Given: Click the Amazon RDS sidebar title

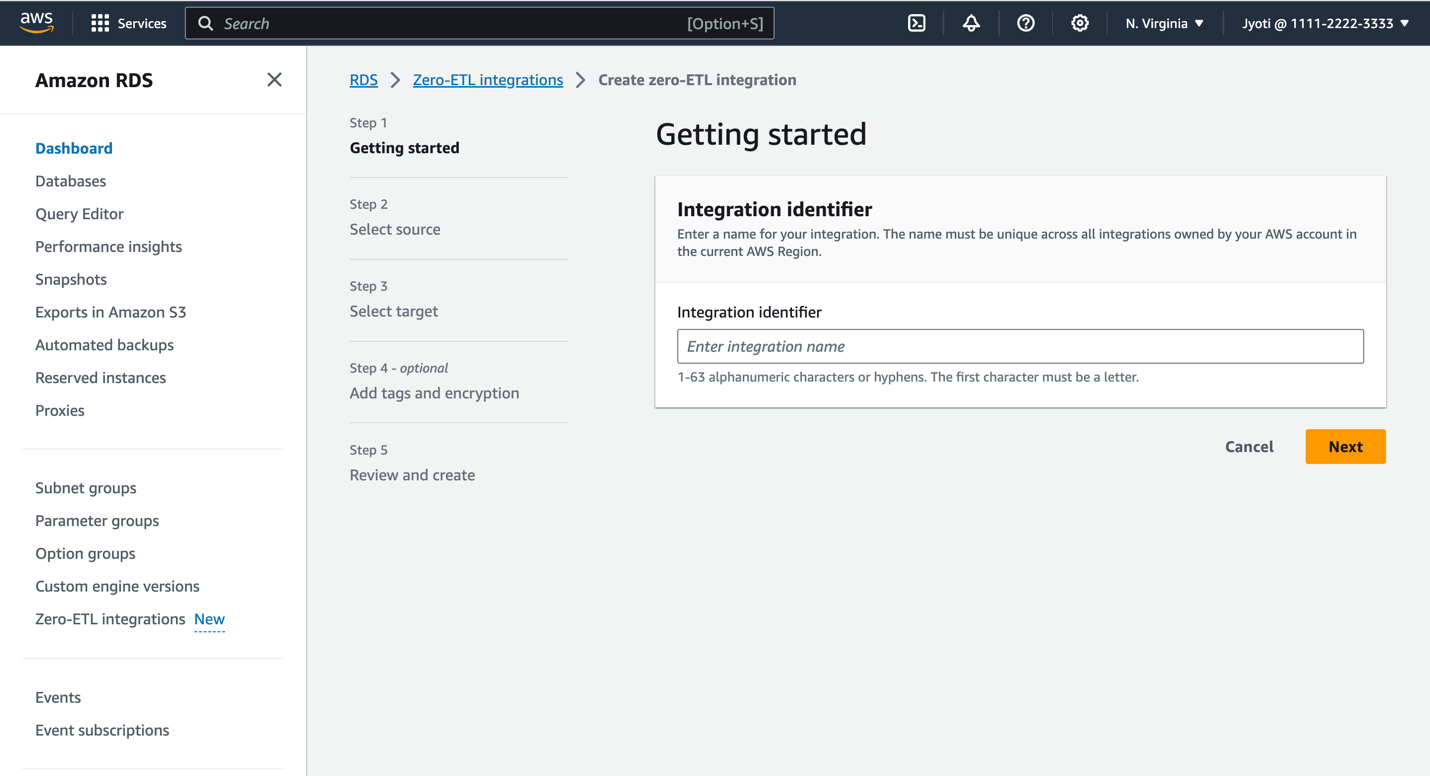Looking at the screenshot, I should (x=94, y=80).
